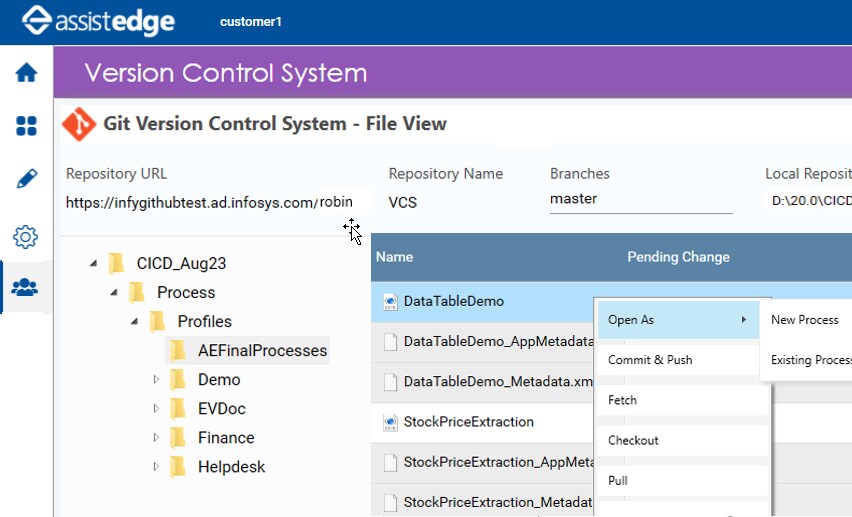Choose Pull in context menu
852x517 pixels.
pos(682,481)
